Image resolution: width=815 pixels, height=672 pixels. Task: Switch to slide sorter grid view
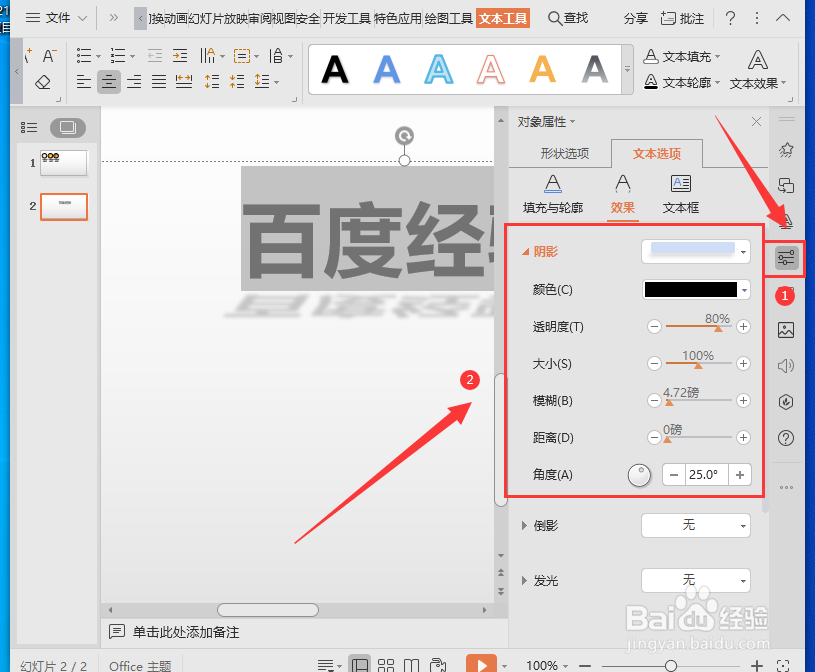point(386,665)
